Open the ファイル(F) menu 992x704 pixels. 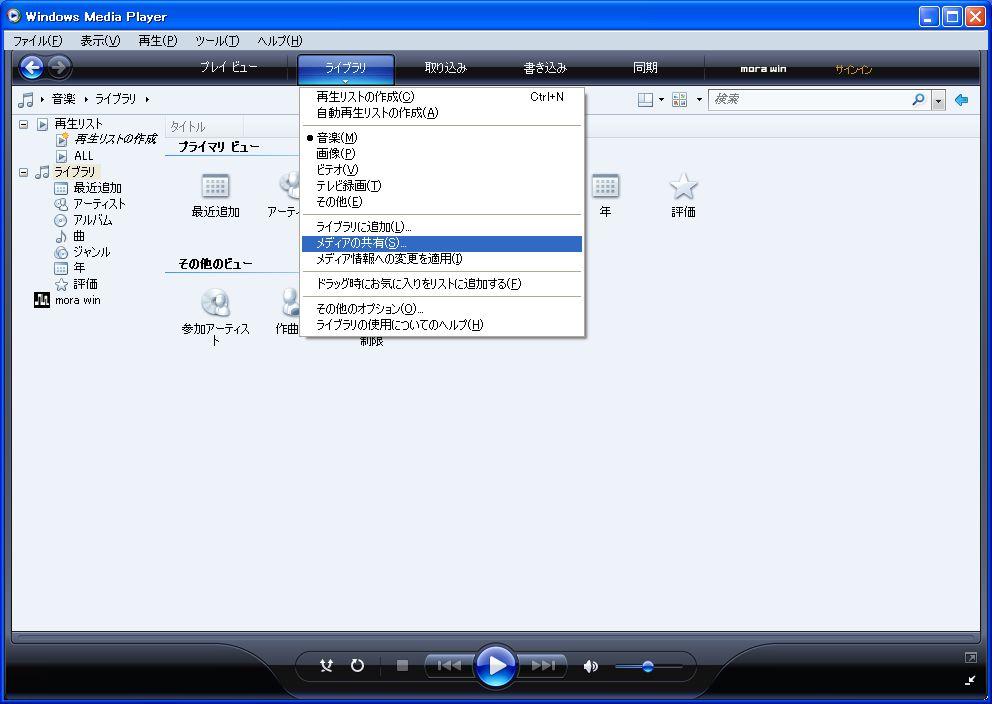point(38,41)
